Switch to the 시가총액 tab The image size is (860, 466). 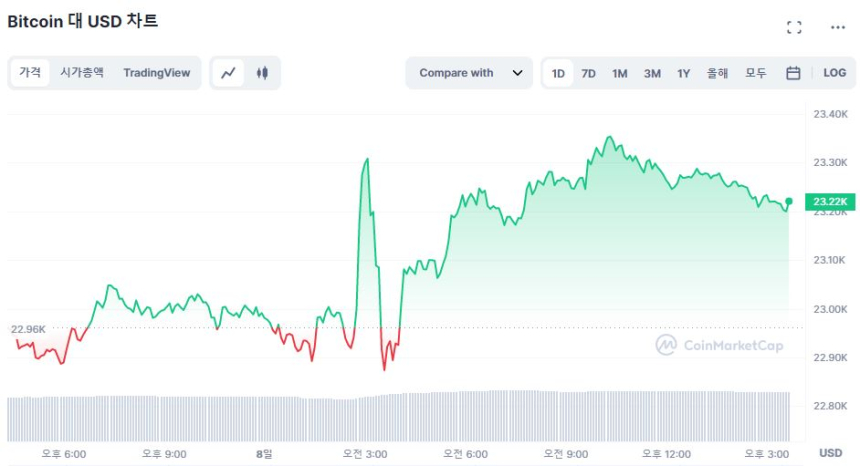[x=82, y=73]
